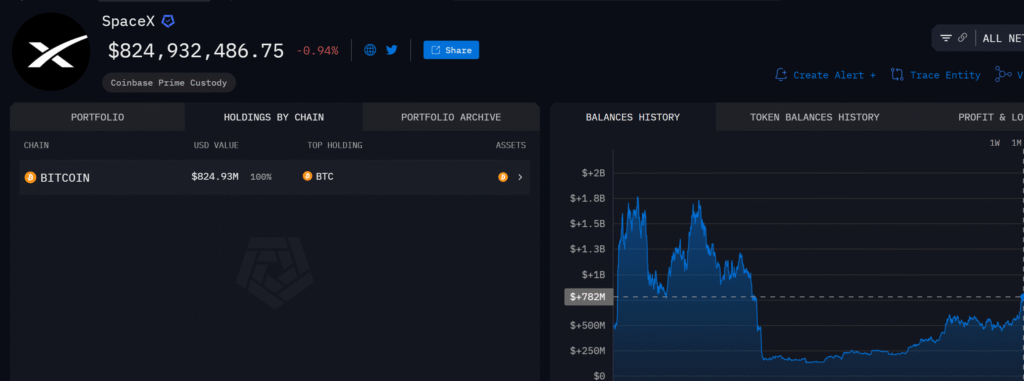This screenshot has height=381, width=1024.
Task: Expand the BITCOIN row chevron
Action: (x=520, y=176)
